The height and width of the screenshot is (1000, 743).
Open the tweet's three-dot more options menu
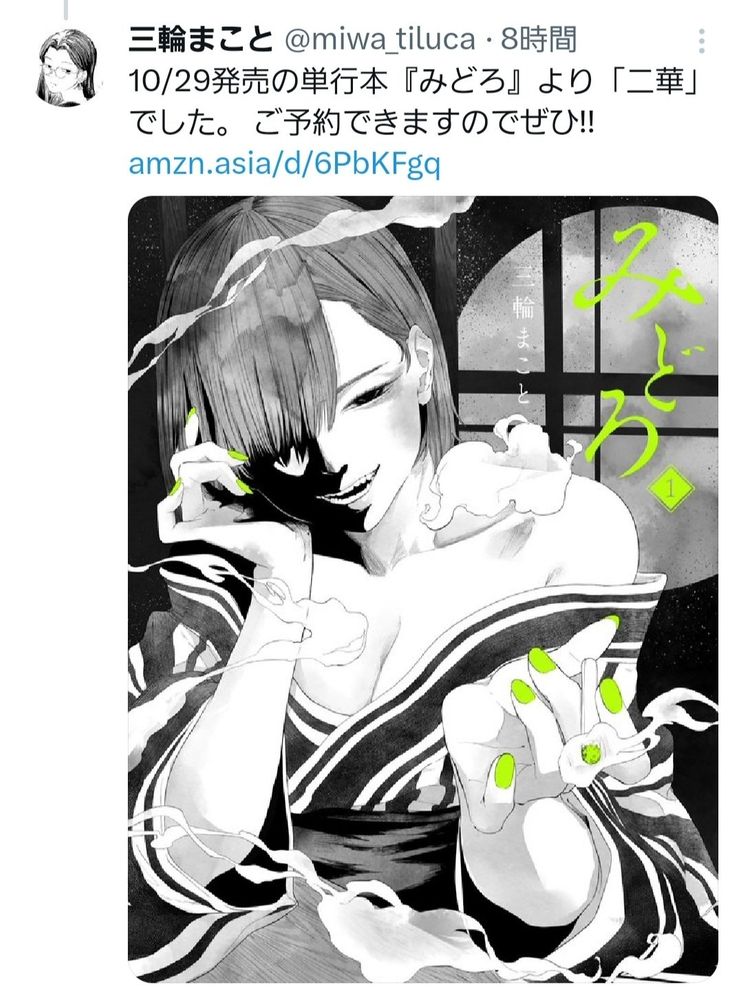pyautogui.click(x=702, y=41)
